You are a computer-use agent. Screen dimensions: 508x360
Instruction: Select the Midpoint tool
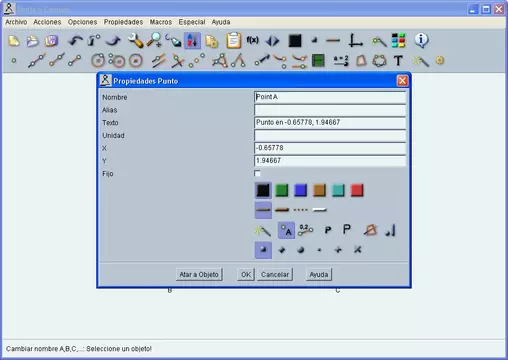(x=196, y=61)
